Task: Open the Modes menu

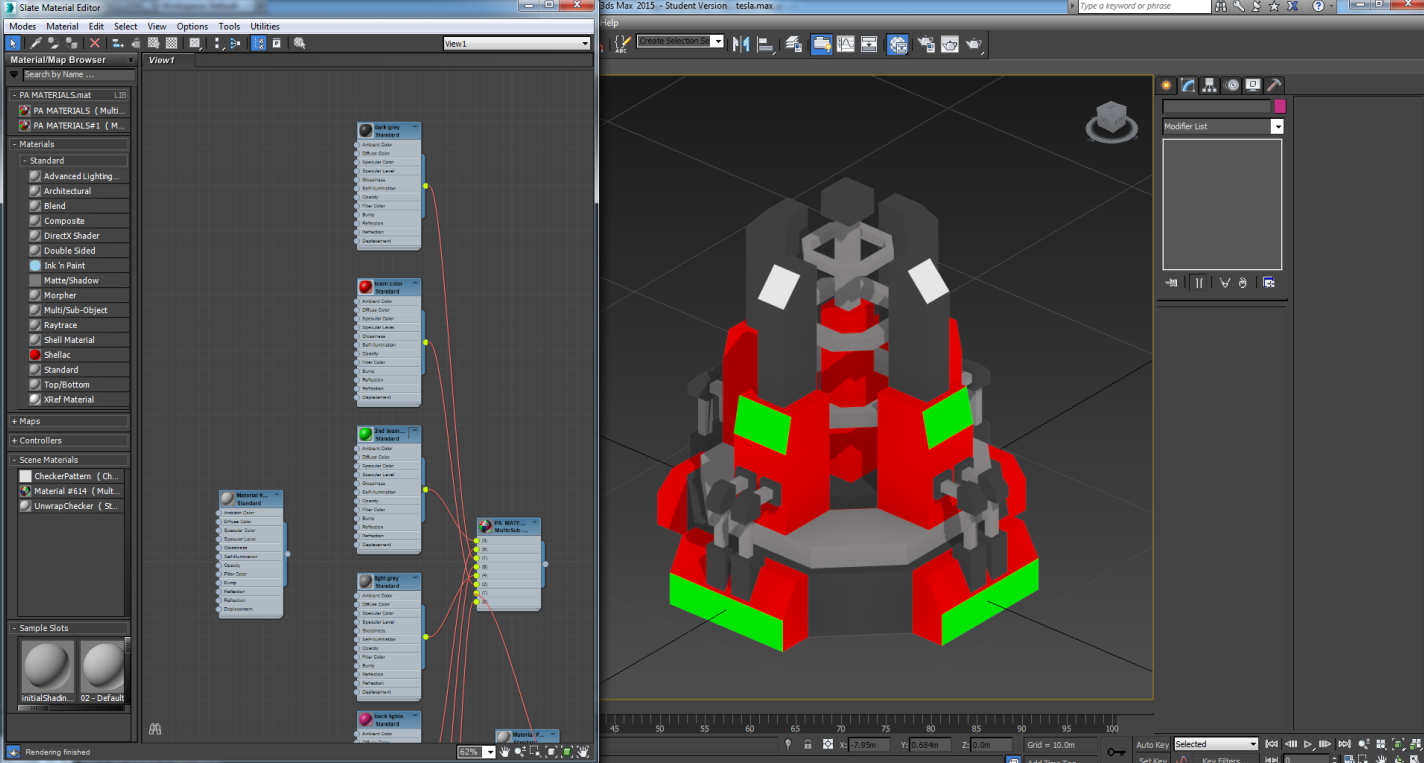Action: [x=22, y=26]
